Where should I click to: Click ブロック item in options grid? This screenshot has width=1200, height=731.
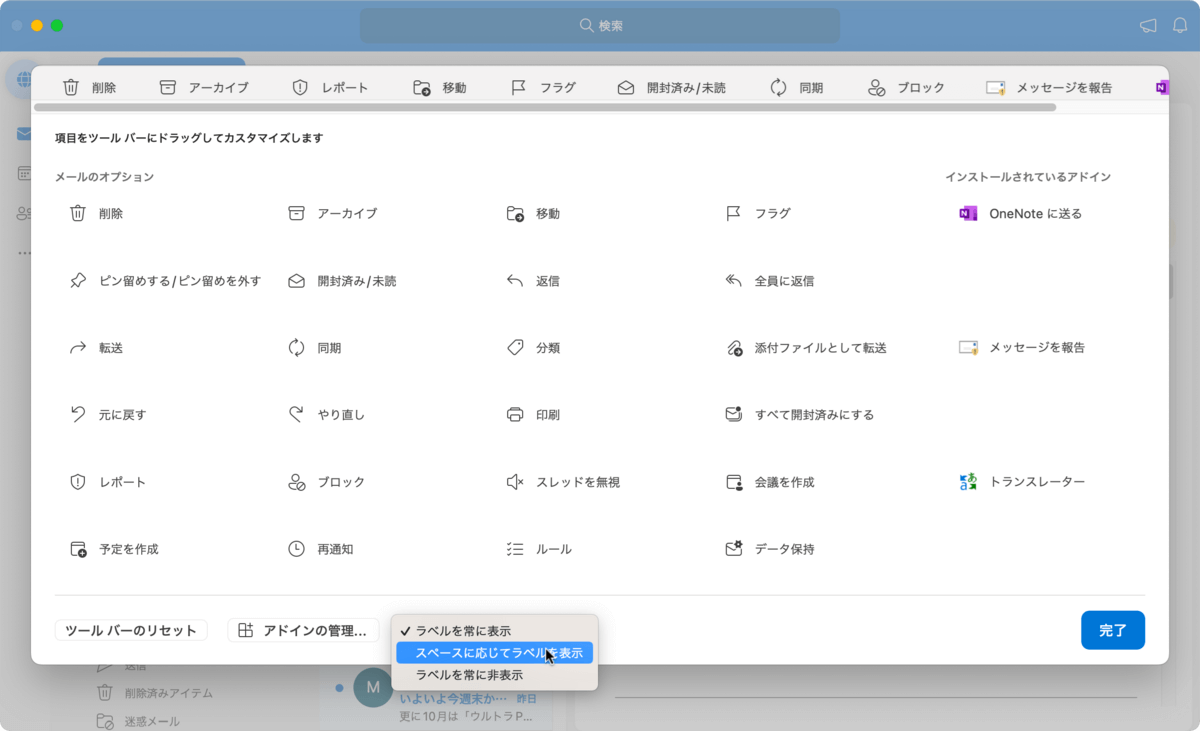[x=326, y=482]
